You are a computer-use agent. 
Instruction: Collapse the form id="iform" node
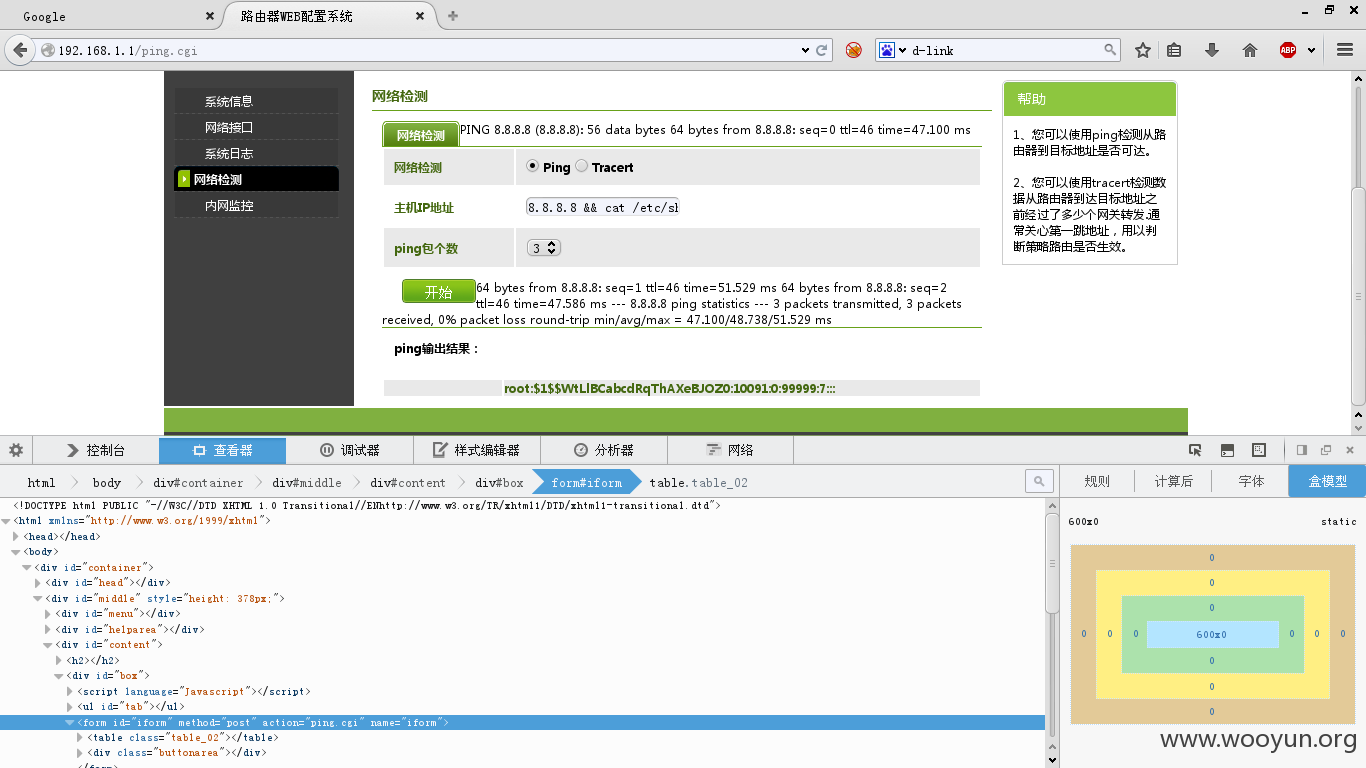tap(70, 722)
